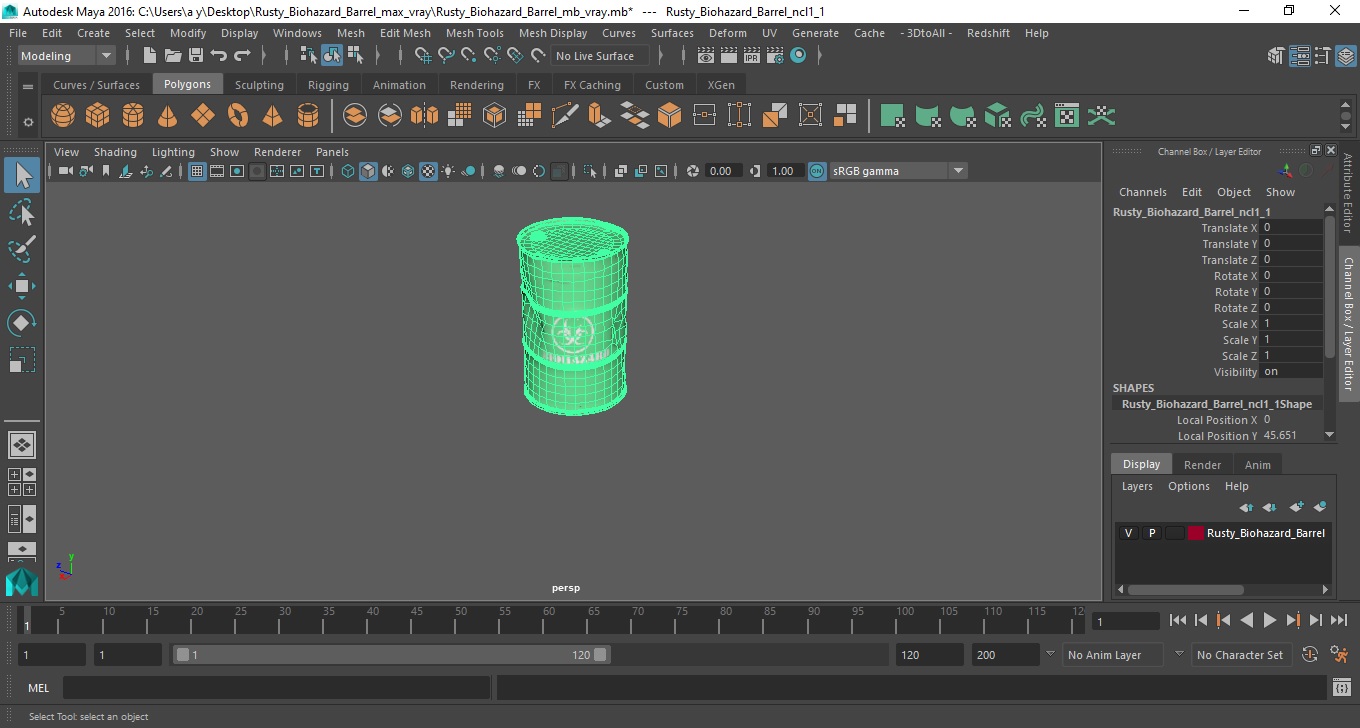Image resolution: width=1360 pixels, height=728 pixels.
Task: Toggle layer visibility V for Rusty_Biohazard_Barrel
Action: pos(1128,533)
